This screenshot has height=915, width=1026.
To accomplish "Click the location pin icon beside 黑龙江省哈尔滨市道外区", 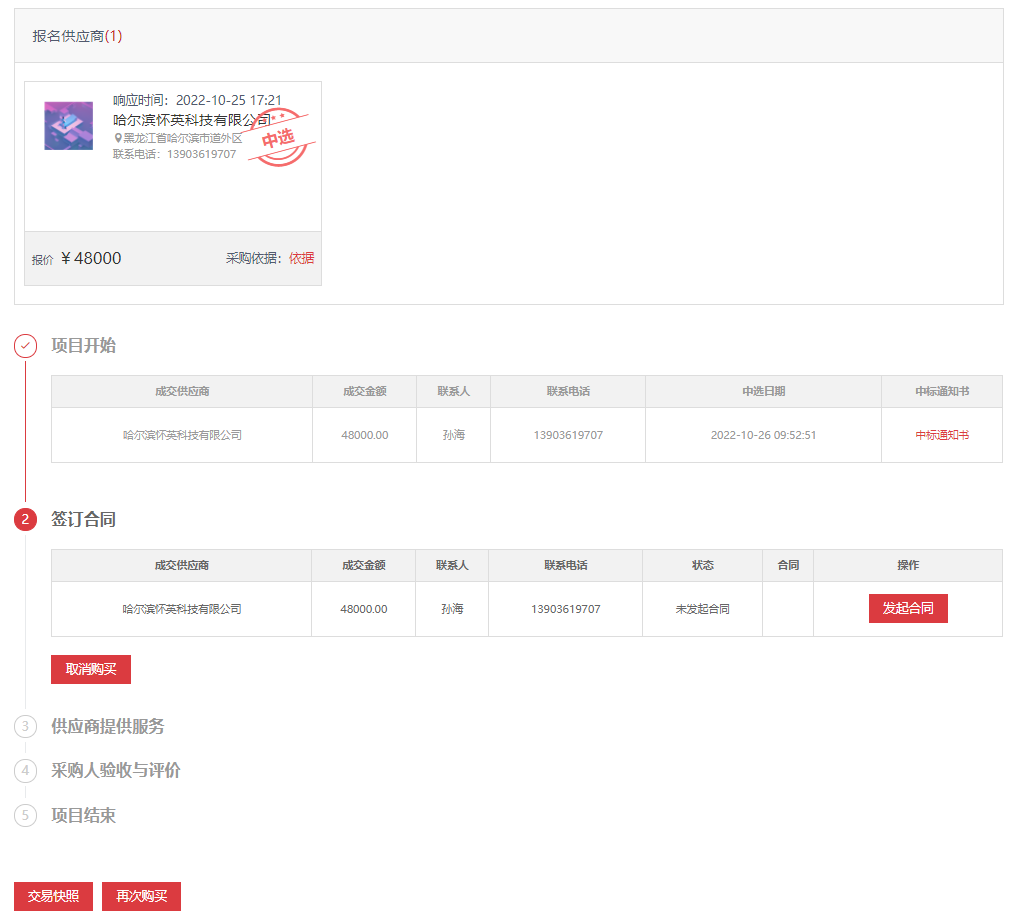I will (x=118, y=139).
